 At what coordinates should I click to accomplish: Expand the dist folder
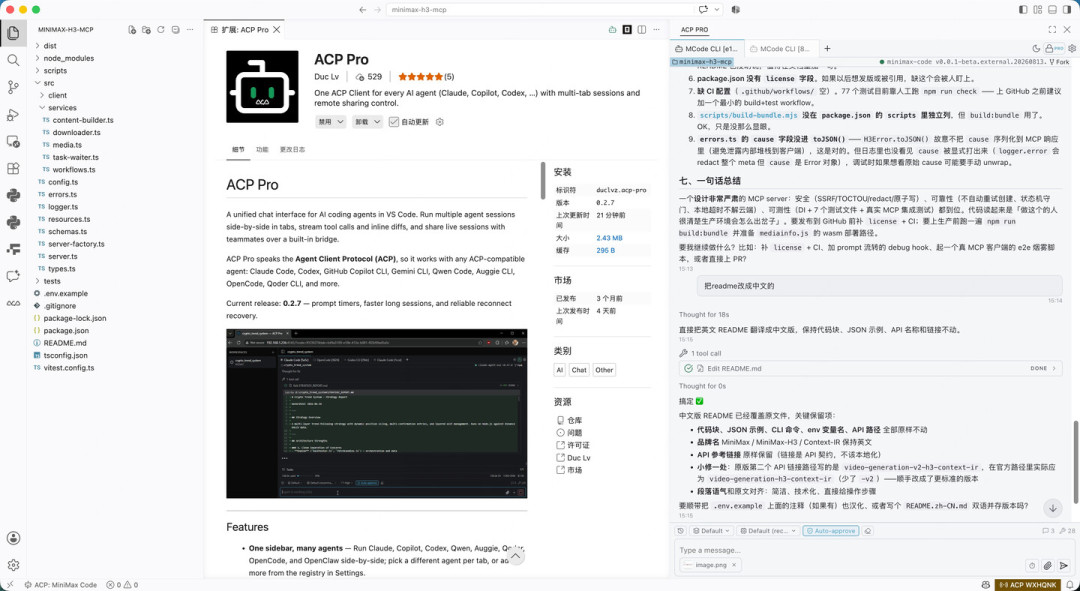click(50, 46)
